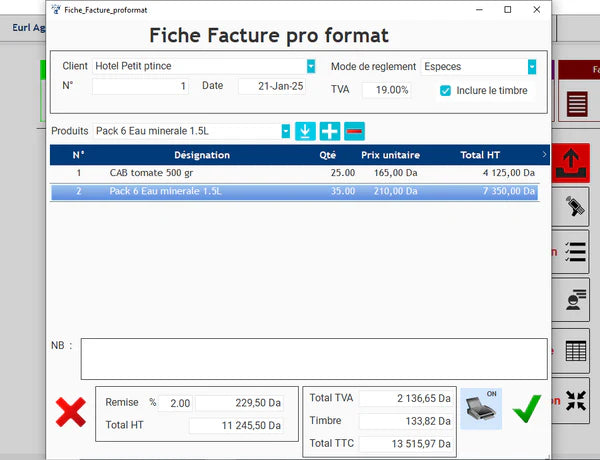Click the TVA 19.00% field
Viewport: 600px width, 460px height.
click(x=386, y=90)
